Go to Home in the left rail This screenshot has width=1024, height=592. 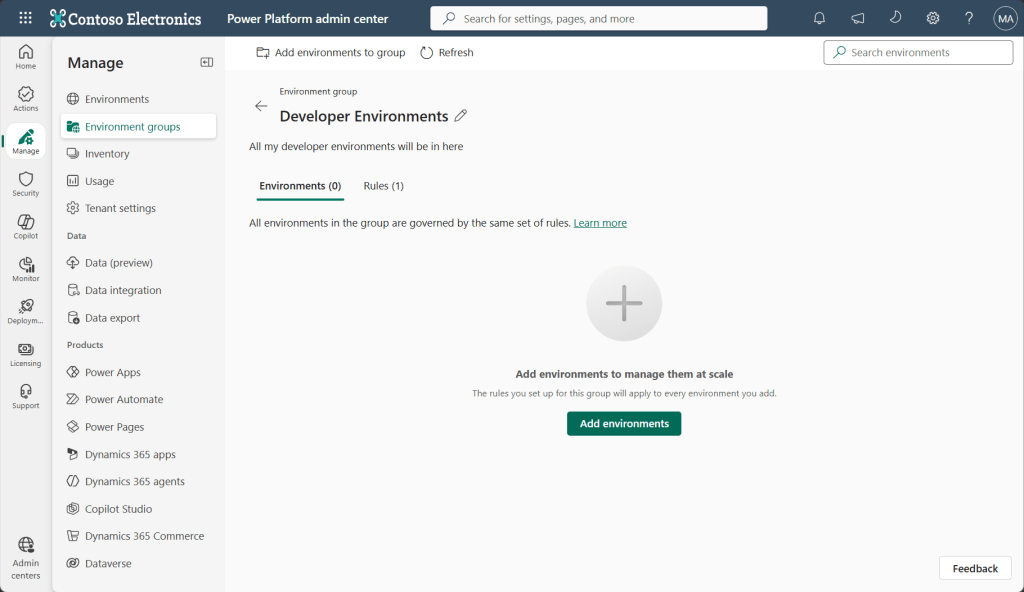click(x=25, y=57)
